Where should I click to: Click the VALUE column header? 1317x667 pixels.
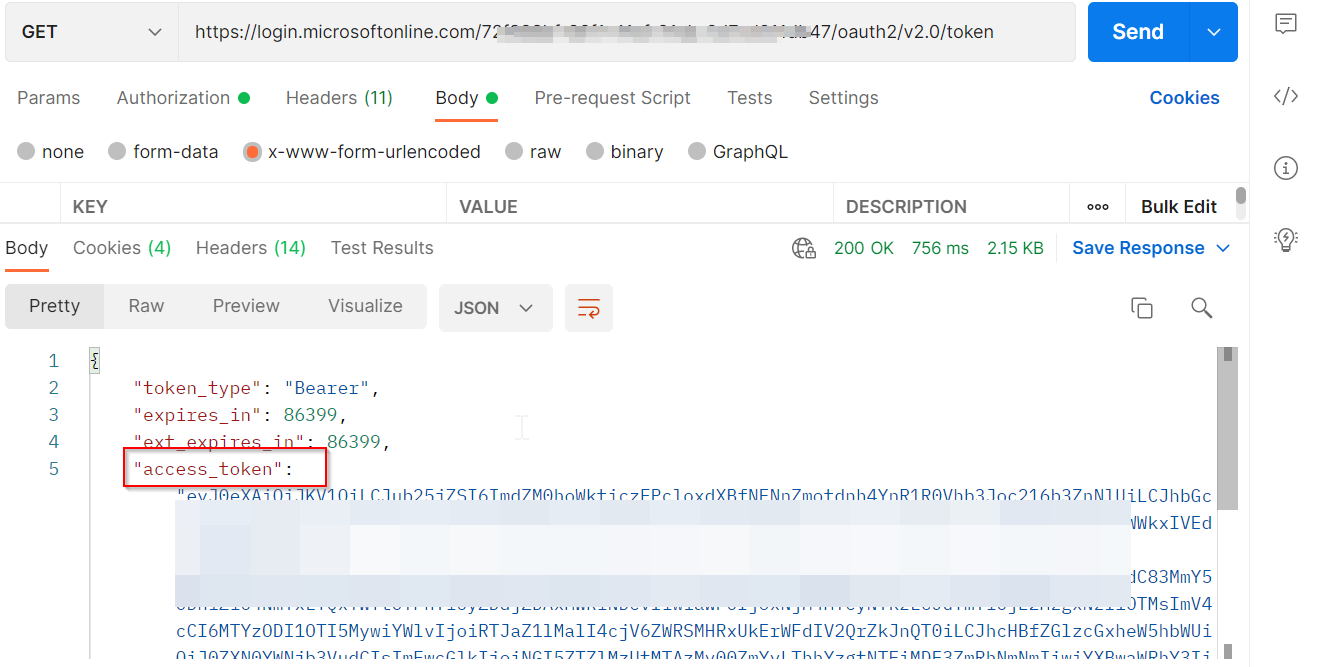pos(488,207)
